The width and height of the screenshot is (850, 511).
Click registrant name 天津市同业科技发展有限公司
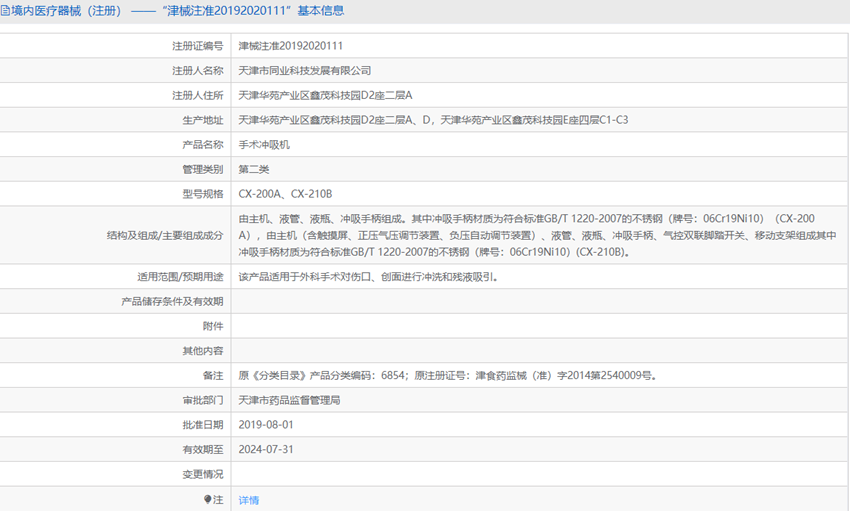pos(305,71)
